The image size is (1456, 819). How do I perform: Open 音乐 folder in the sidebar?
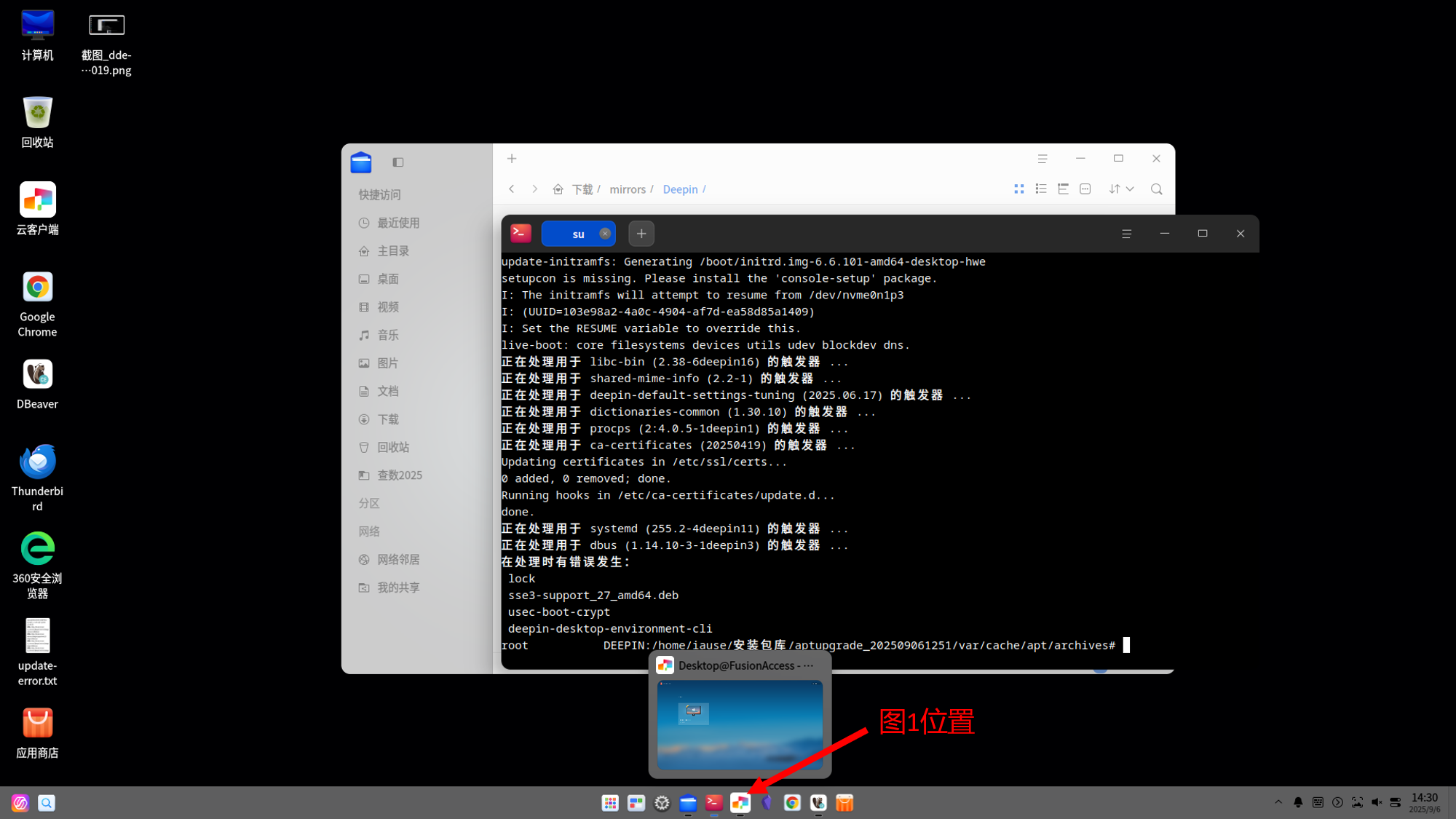pyautogui.click(x=419, y=335)
